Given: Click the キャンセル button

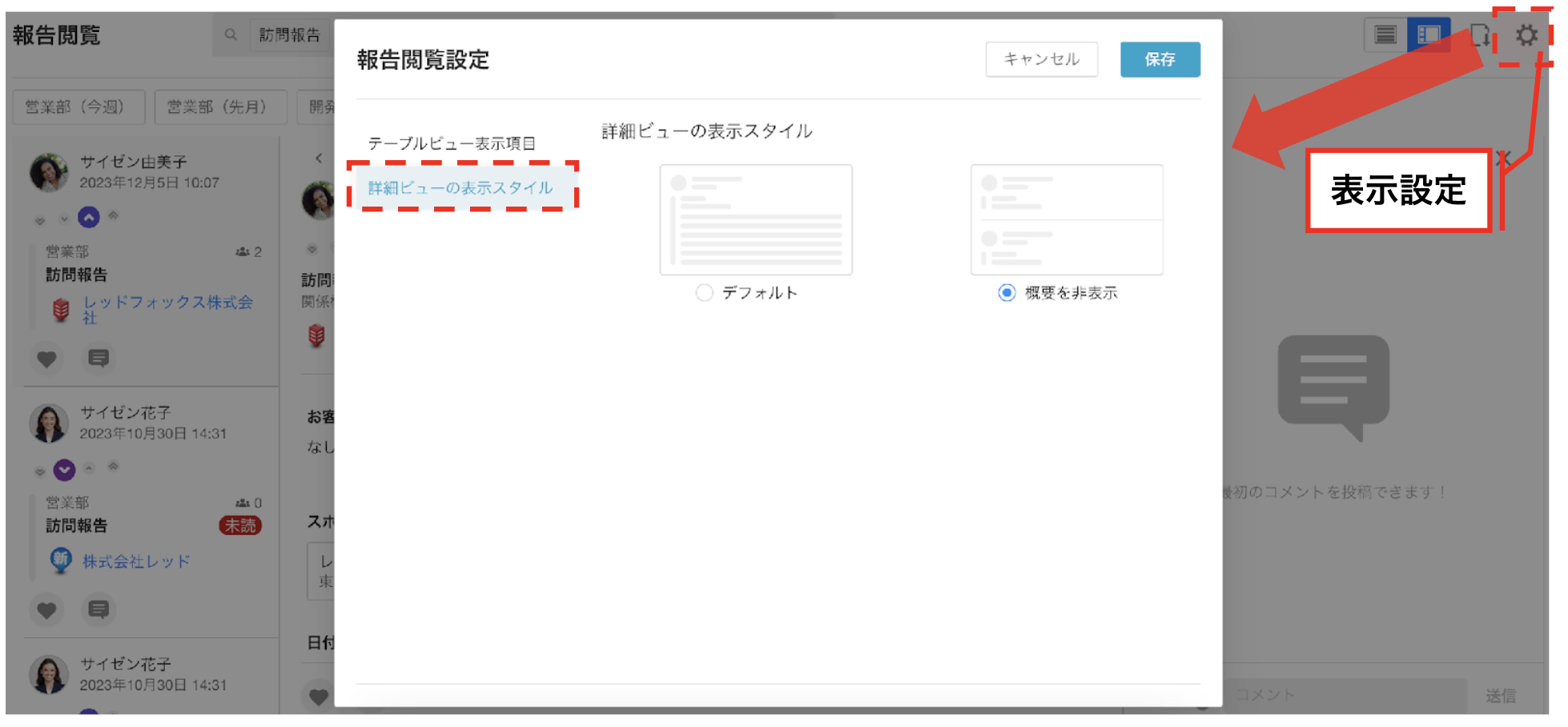Looking at the screenshot, I should click(1041, 59).
